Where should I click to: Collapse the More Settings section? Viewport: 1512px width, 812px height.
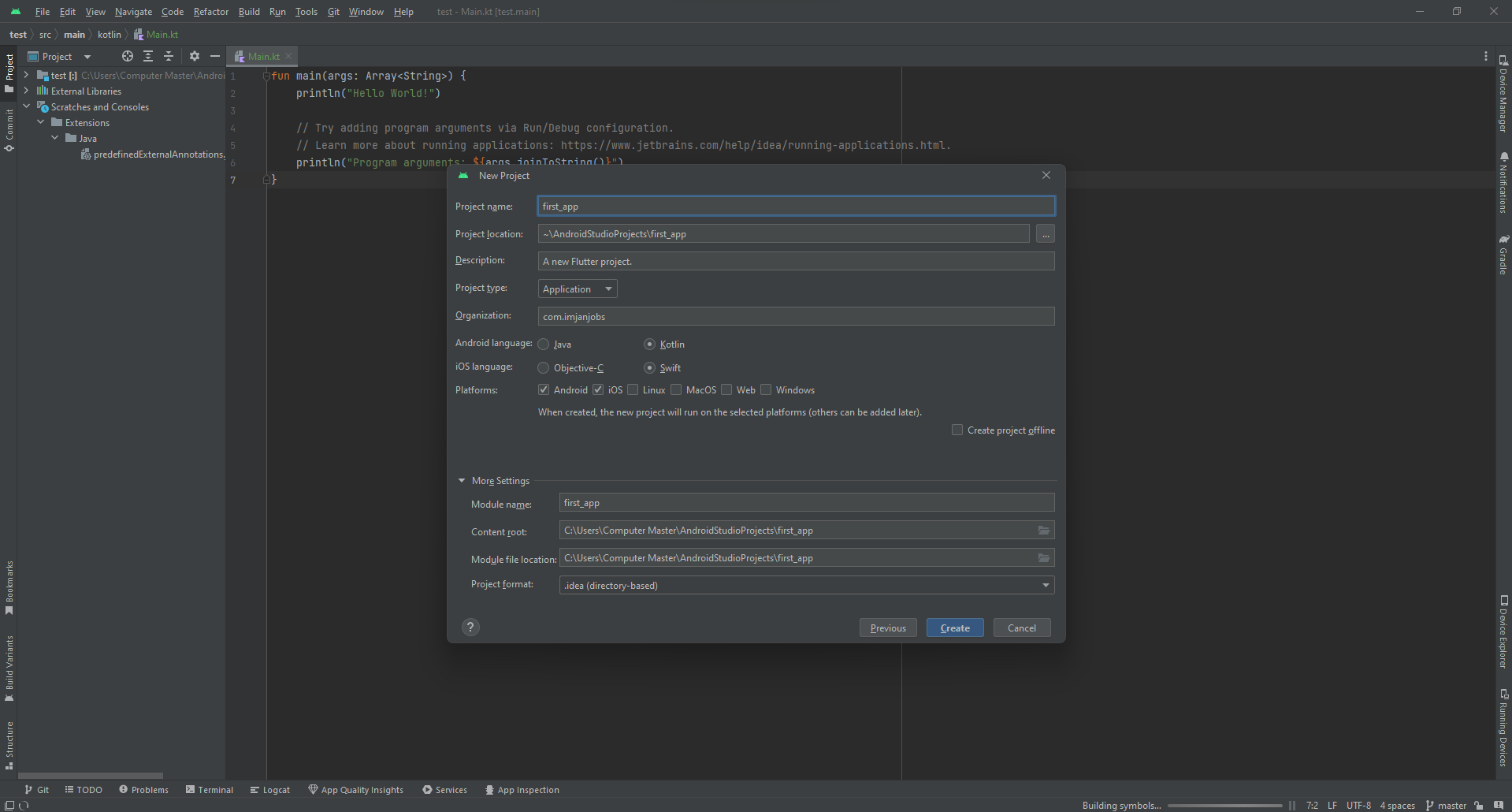(462, 480)
